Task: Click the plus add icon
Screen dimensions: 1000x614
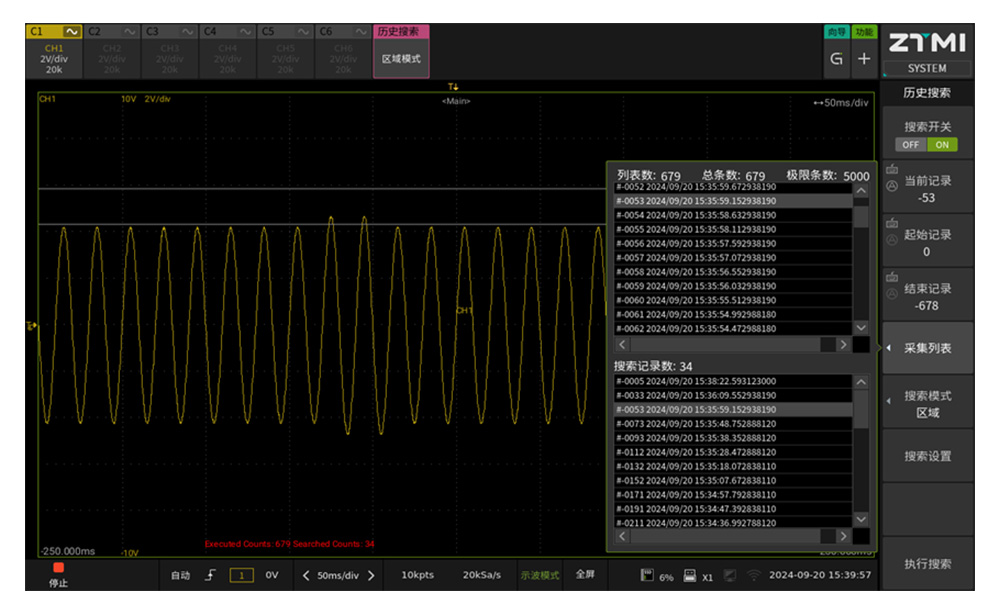Action: click(x=864, y=59)
